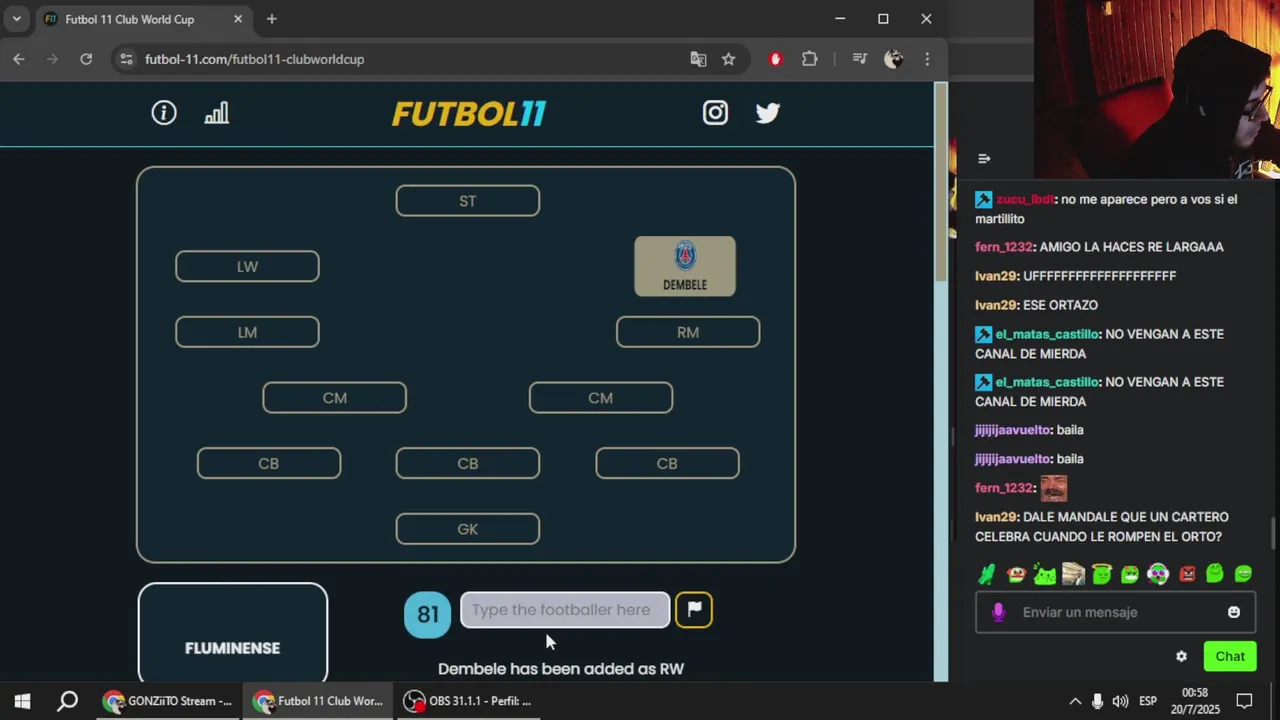Click the chat vertical scrollbar
Viewport: 1280px width, 720px height.
click(x=1274, y=534)
